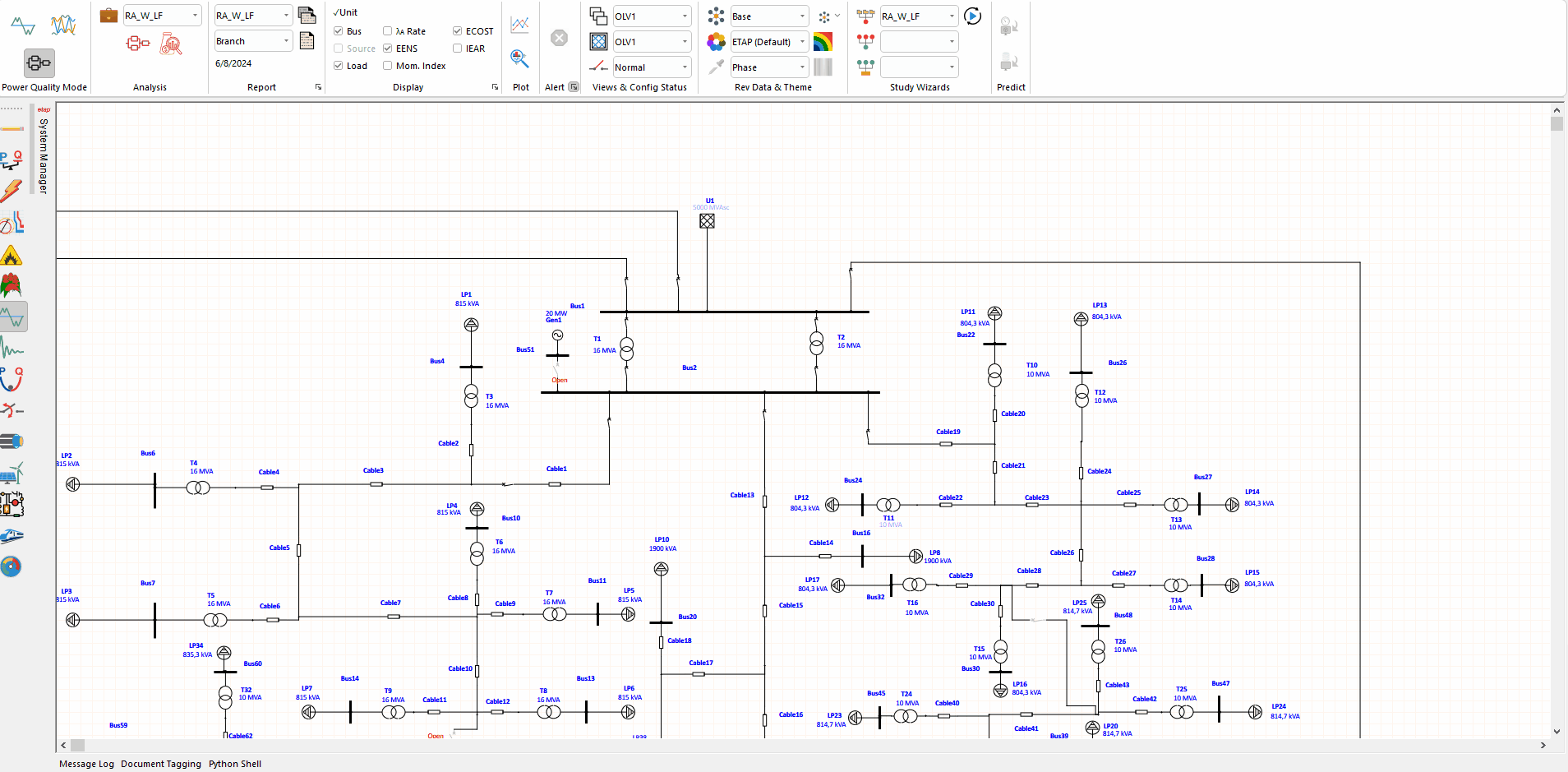Expand the Normal configuration status dropdown

coord(685,67)
